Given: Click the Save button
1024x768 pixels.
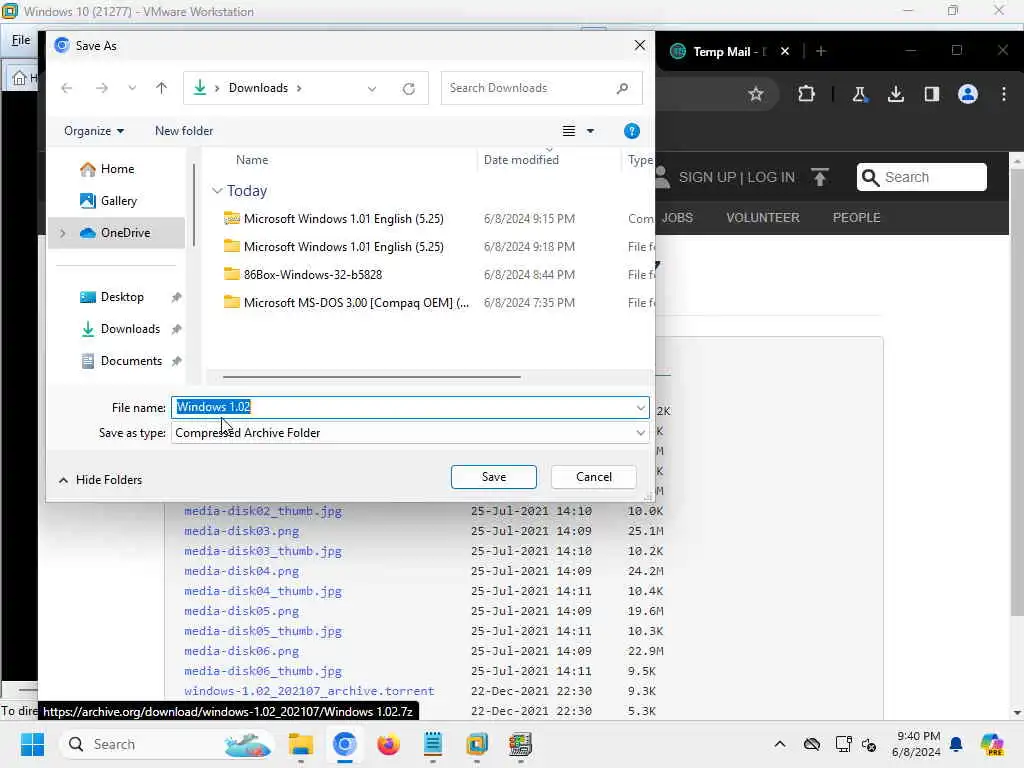Looking at the screenshot, I should pos(494,477).
